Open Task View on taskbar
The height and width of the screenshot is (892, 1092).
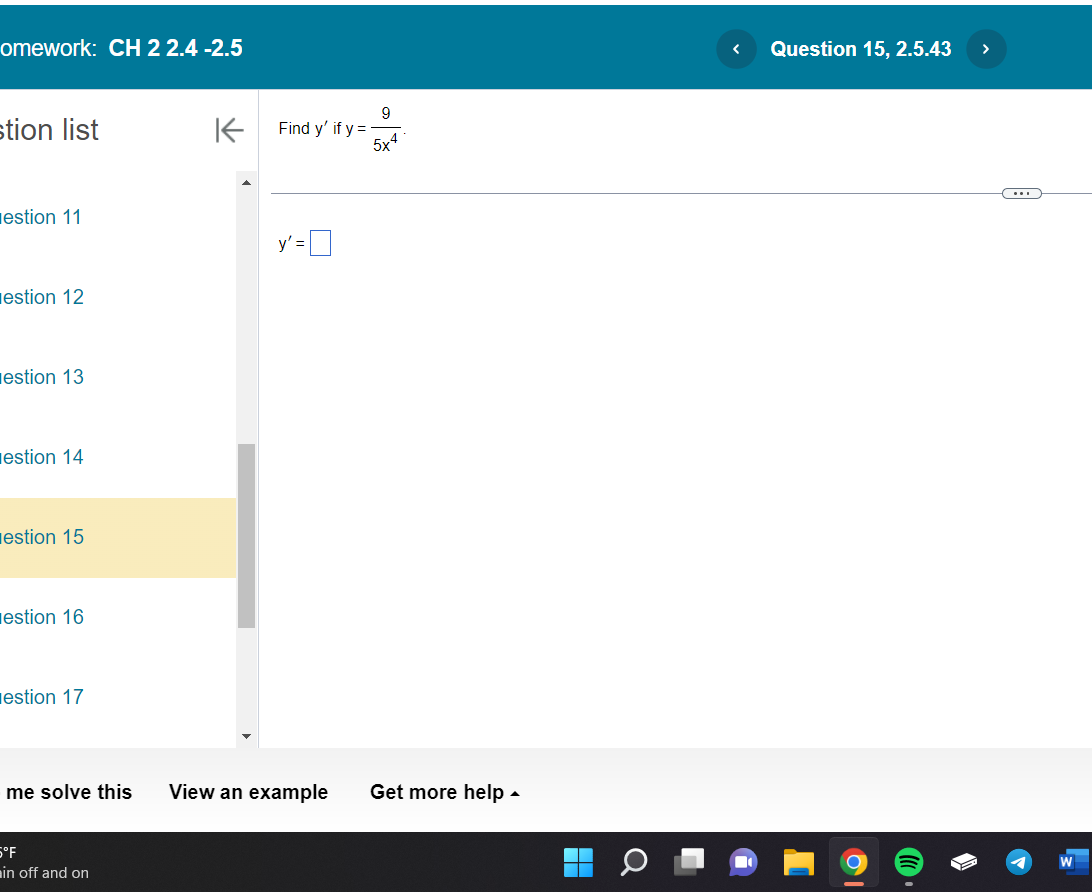[689, 862]
